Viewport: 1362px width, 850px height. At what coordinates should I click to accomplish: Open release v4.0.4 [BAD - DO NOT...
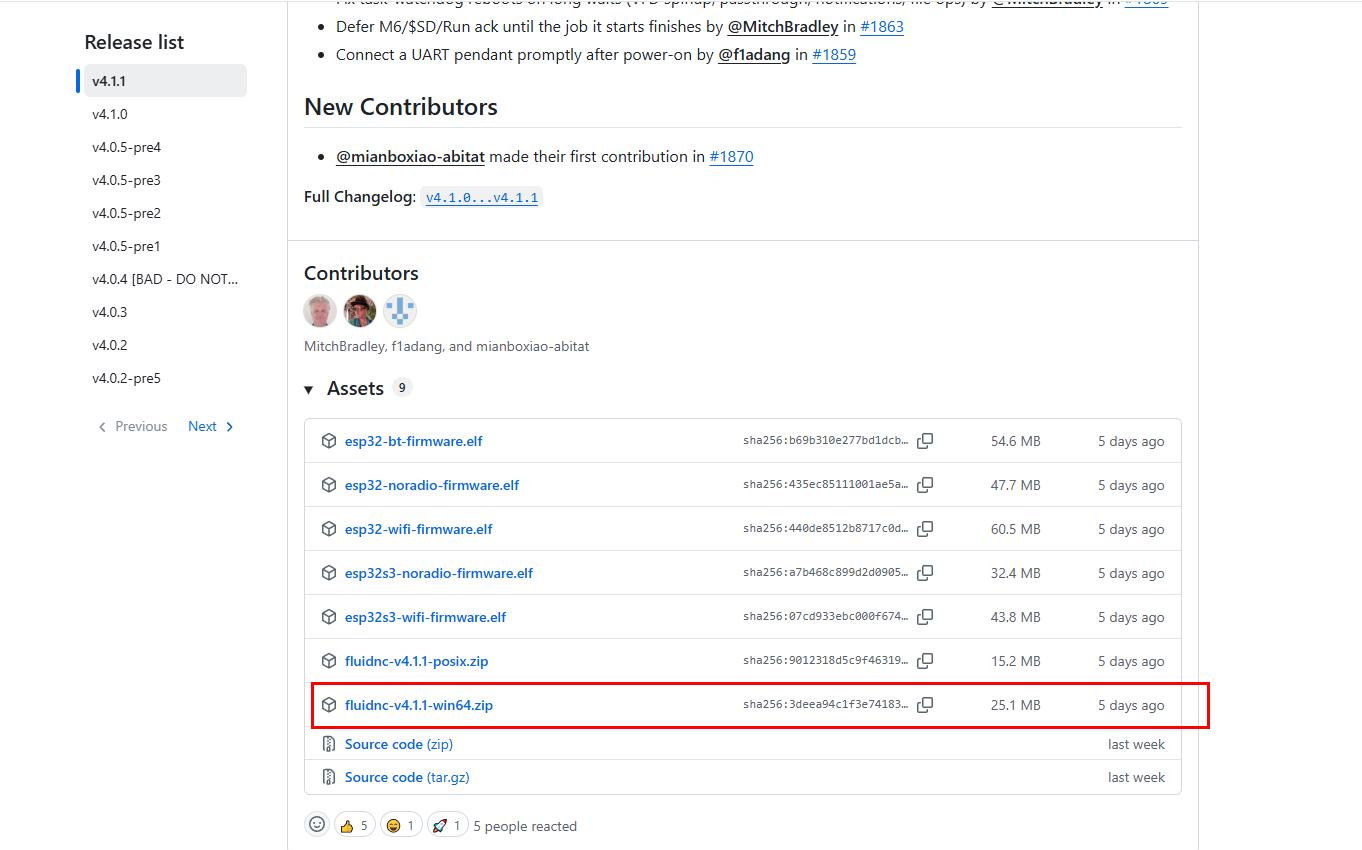(165, 279)
